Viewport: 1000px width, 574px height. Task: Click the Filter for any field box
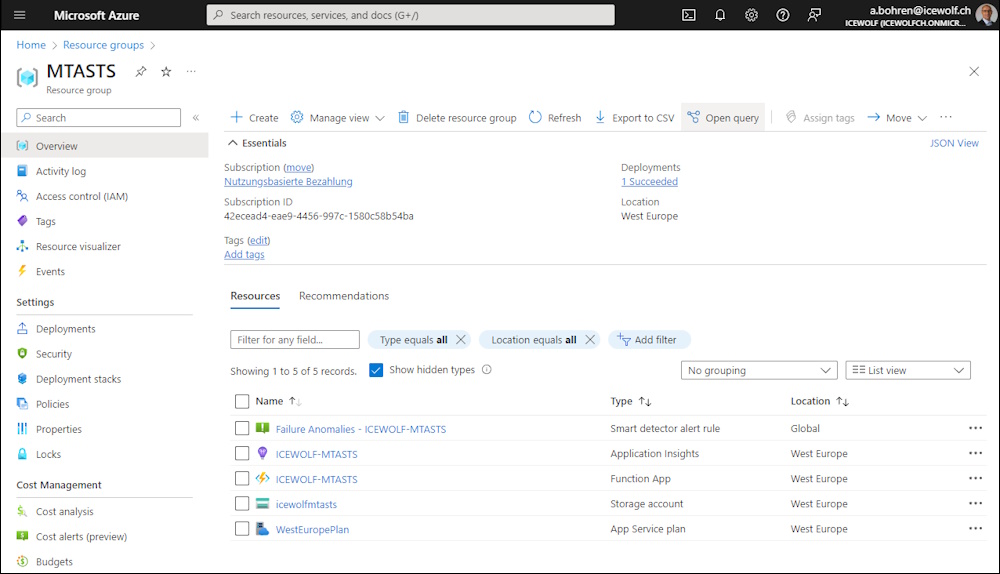[295, 339]
